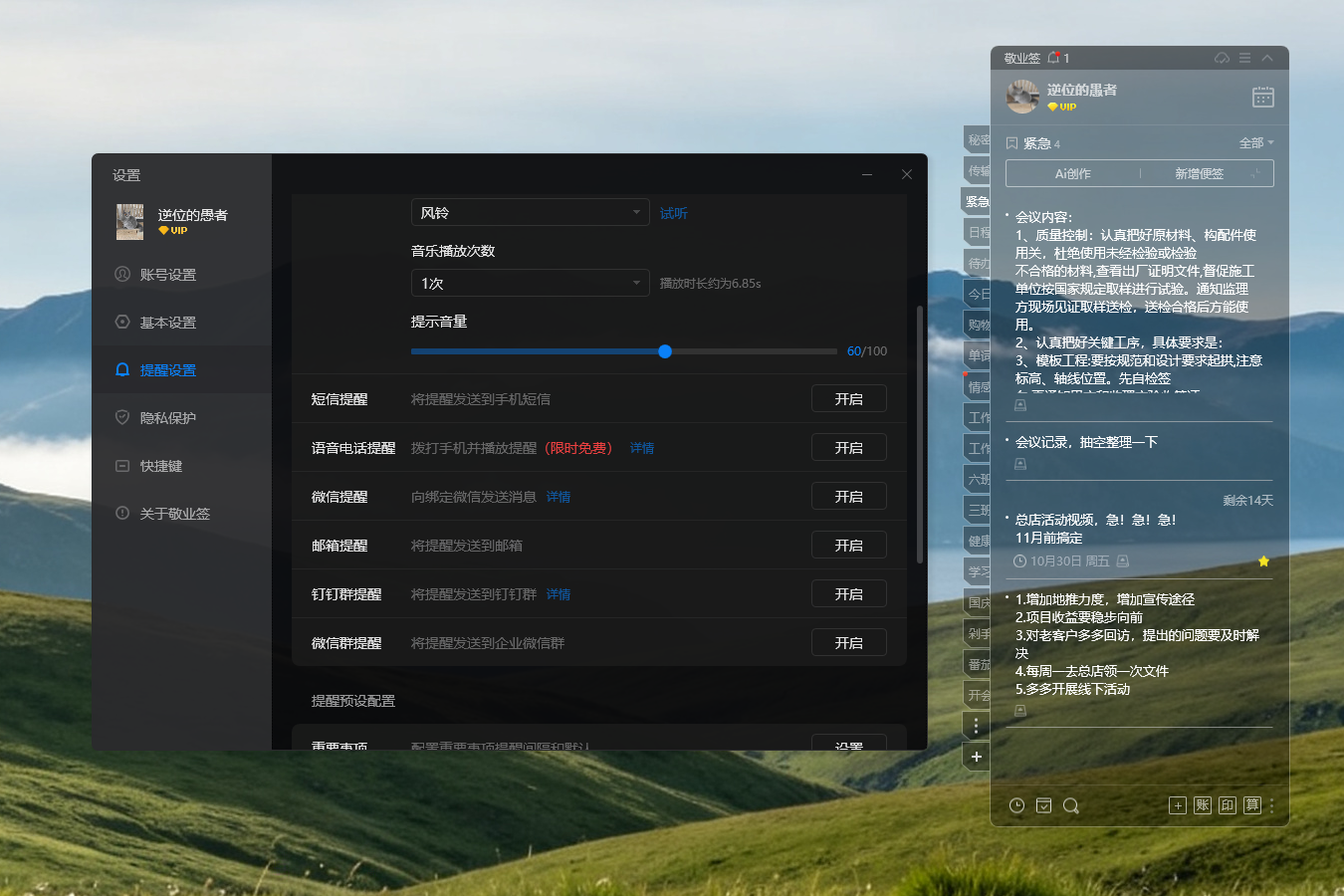The width and height of the screenshot is (1344, 896).
Task: Click the 新增便签 expand arrows icon
Action: coord(1256,174)
